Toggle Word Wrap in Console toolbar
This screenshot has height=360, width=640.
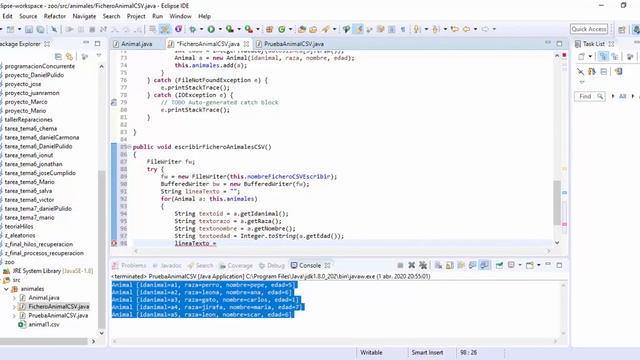coord(461,265)
